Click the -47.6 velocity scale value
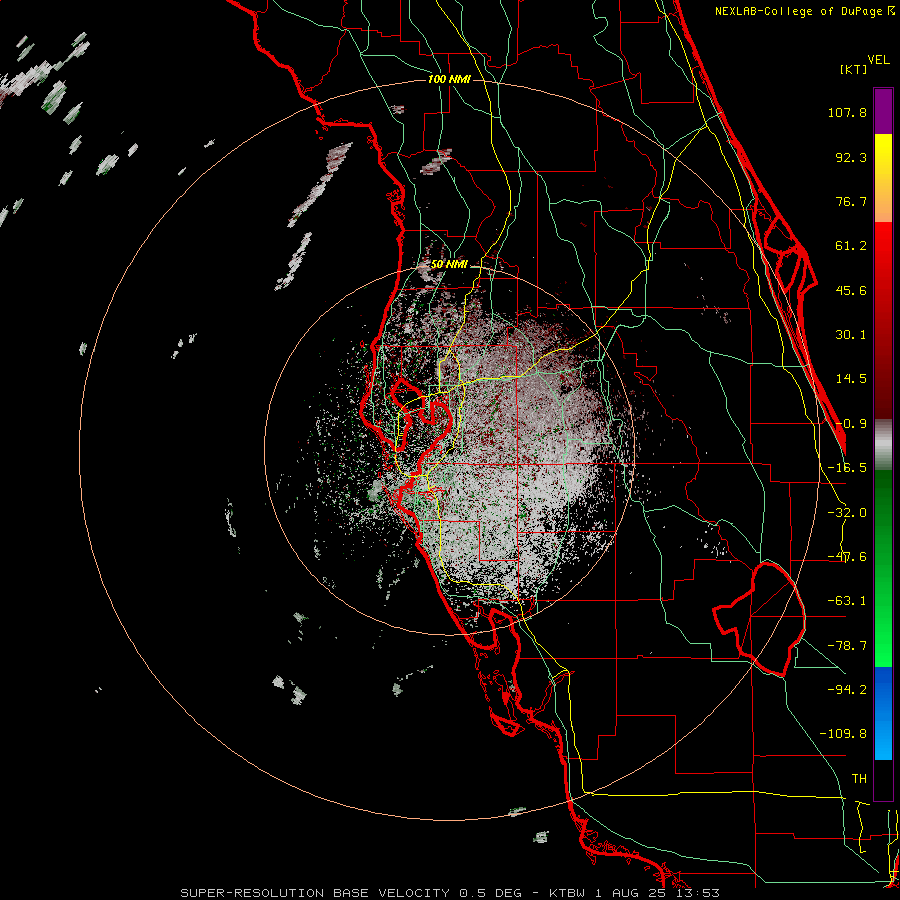The width and height of the screenshot is (900, 900). (x=847, y=557)
